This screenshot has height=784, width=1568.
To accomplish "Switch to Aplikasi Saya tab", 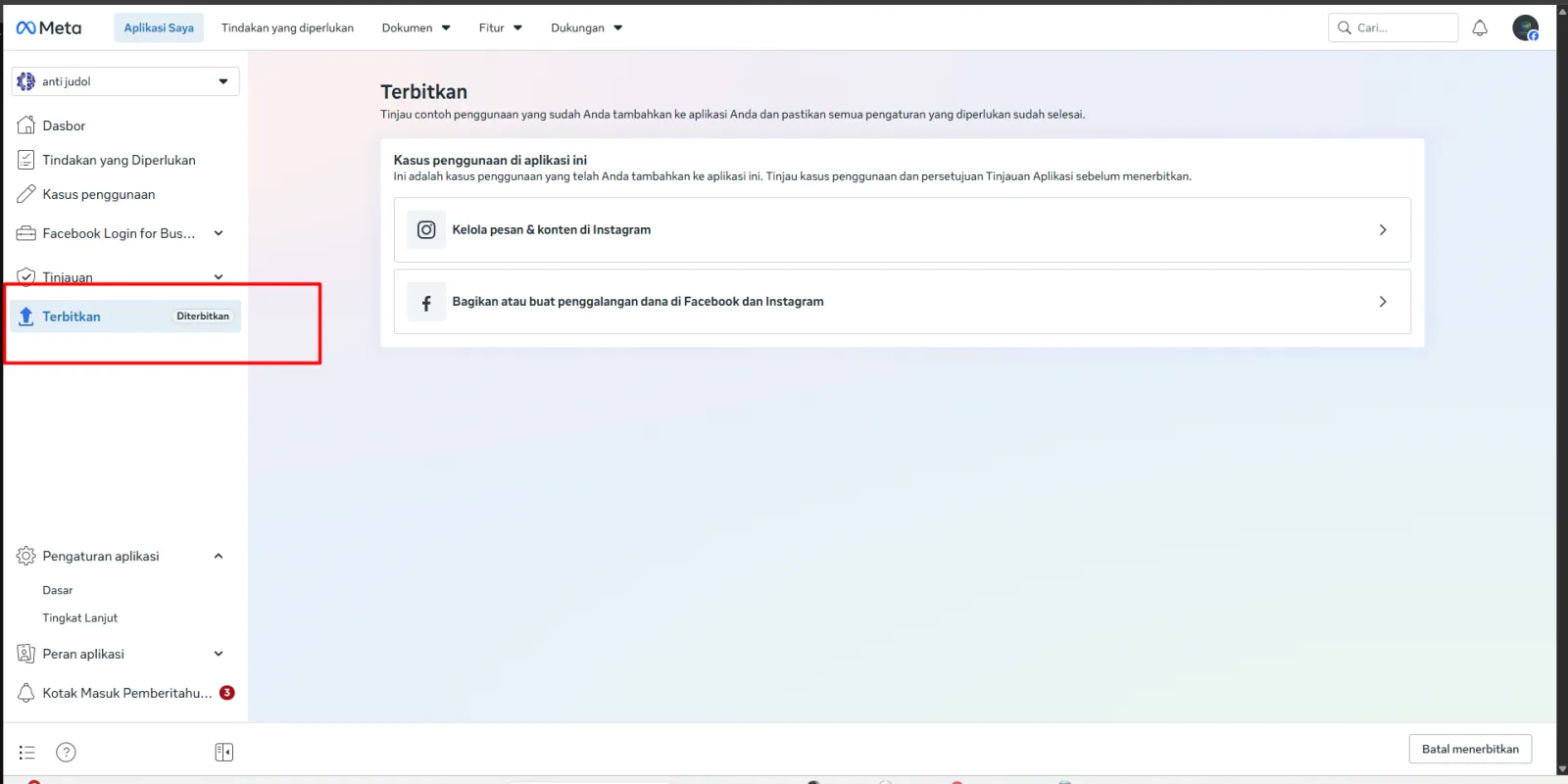I will pos(159,27).
